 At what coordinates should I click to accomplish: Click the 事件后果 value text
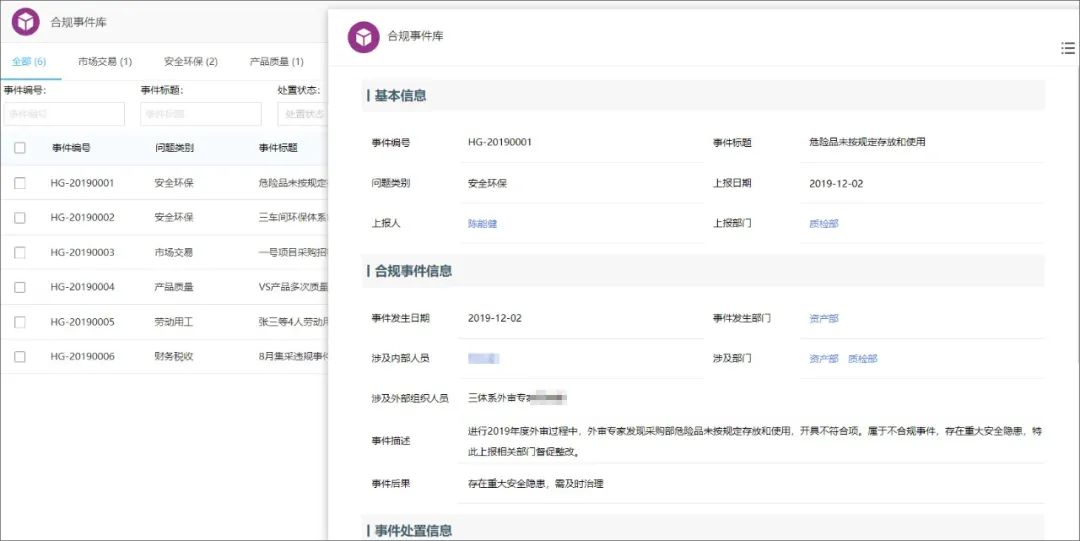pyautogui.click(x=536, y=484)
